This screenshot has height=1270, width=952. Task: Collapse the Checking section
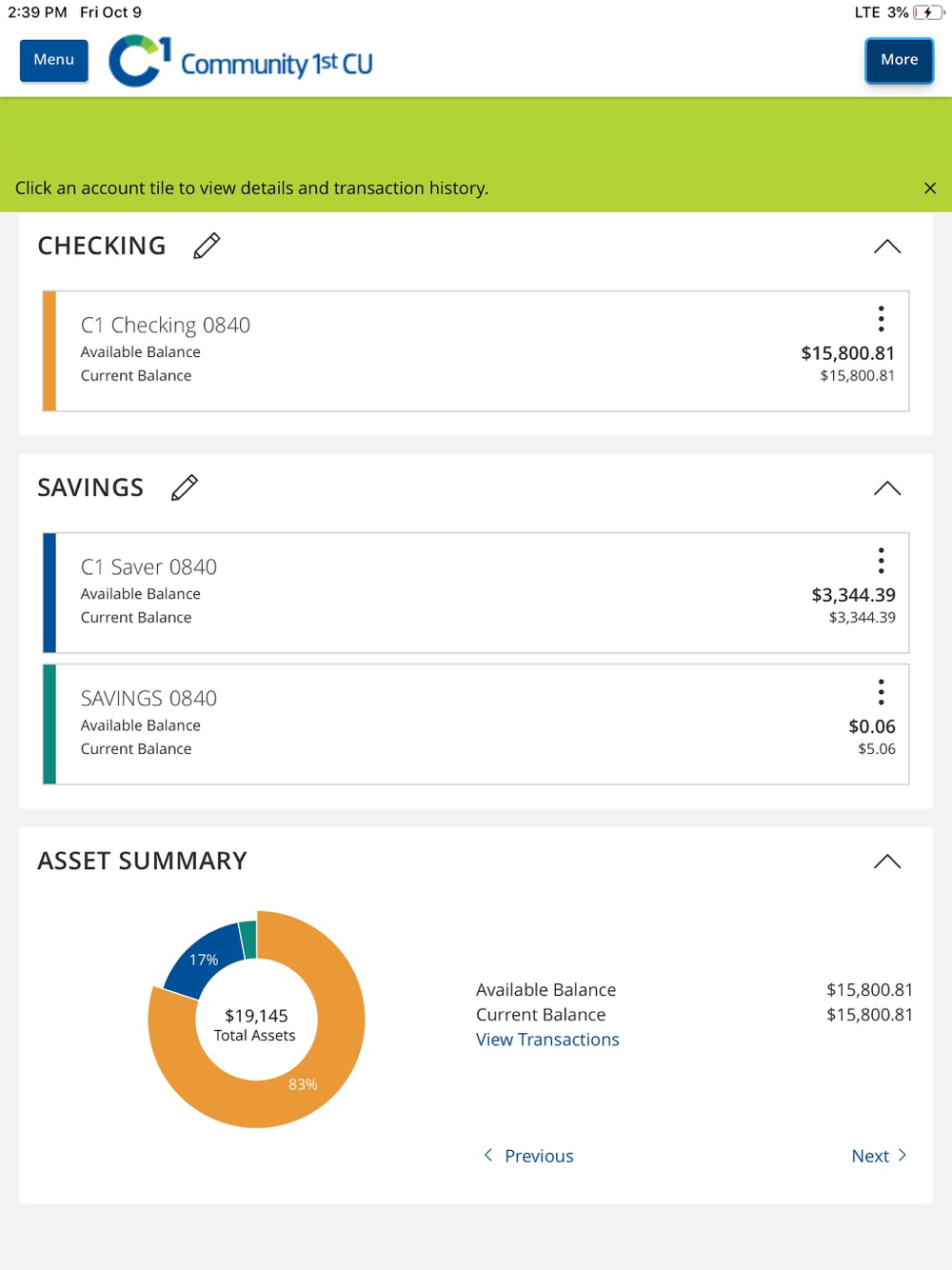pos(886,247)
